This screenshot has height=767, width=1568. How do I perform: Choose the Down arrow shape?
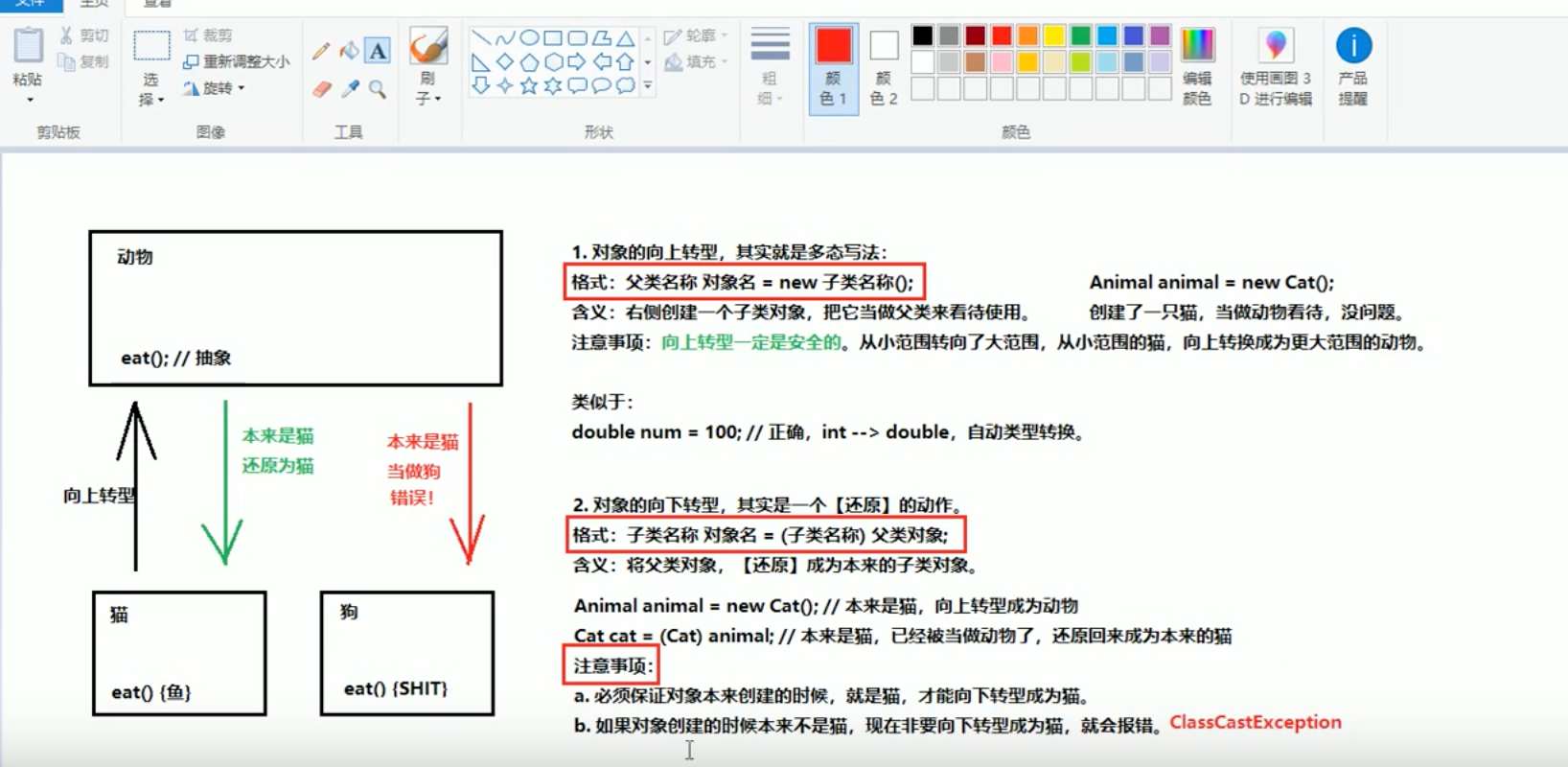pyautogui.click(x=481, y=85)
